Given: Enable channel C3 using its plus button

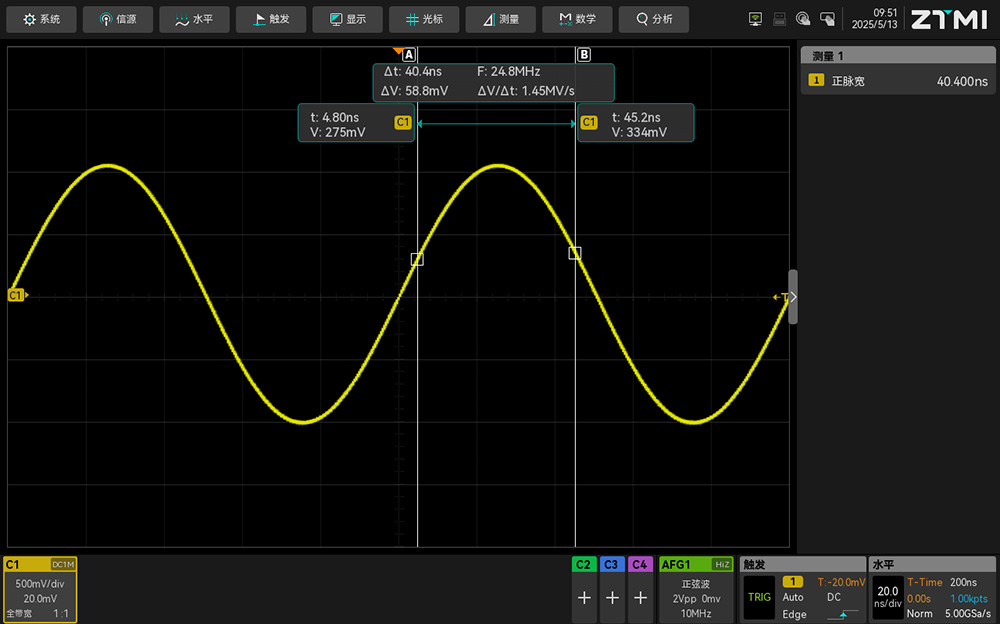Looking at the screenshot, I should pyautogui.click(x=612, y=597).
